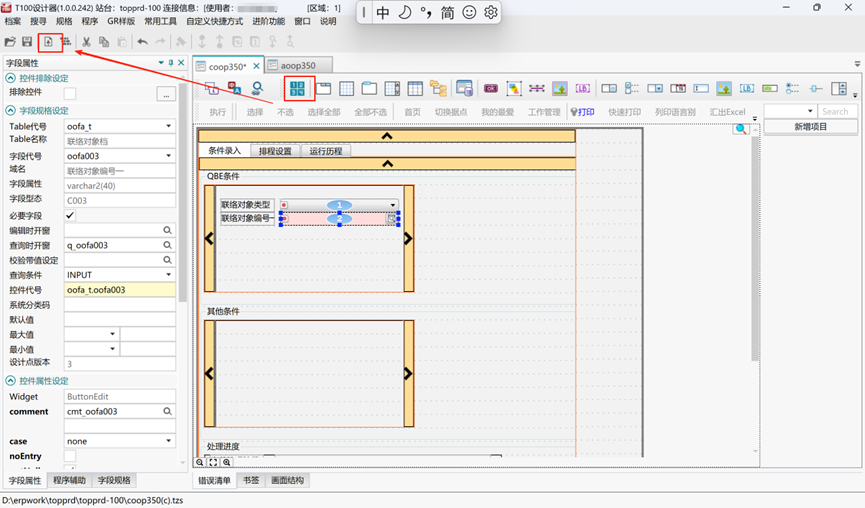Insert the green progress bar widget
The height and width of the screenshot is (508, 865).
pyautogui.click(x=770, y=88)
